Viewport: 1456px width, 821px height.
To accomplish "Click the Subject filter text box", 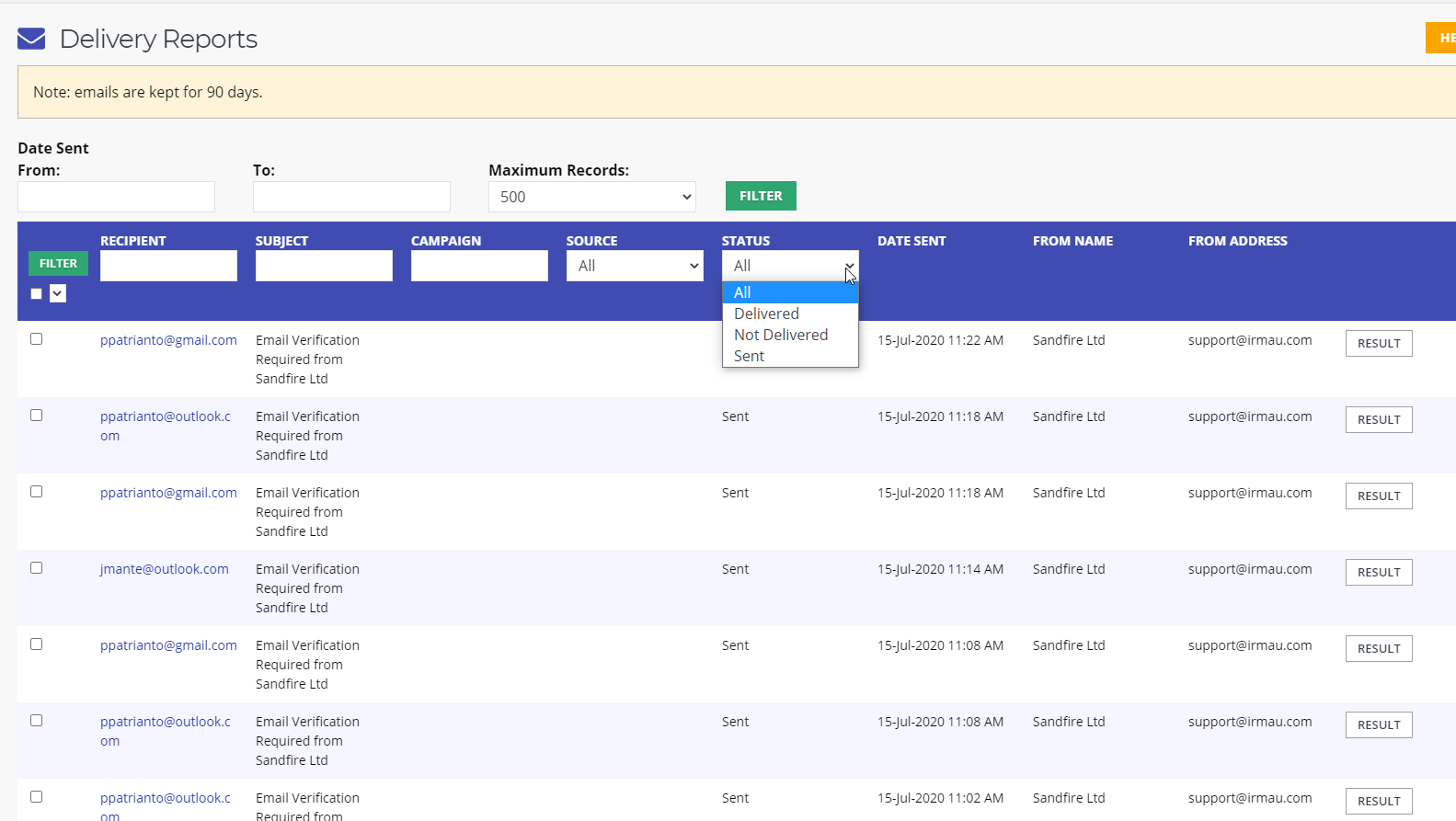I will pos(324,266).
